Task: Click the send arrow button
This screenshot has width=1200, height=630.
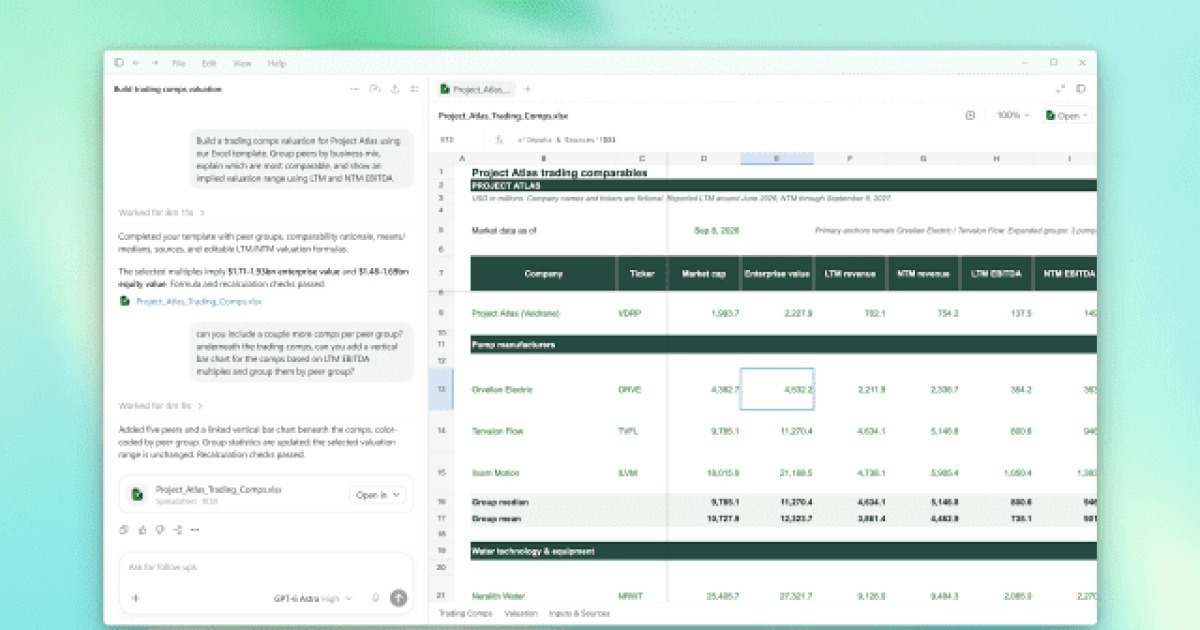Action: (398, 598)
